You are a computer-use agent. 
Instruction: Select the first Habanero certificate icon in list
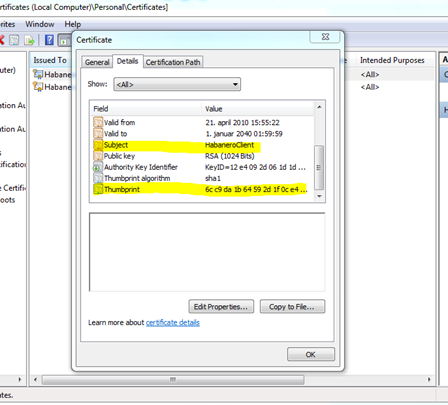38,74
